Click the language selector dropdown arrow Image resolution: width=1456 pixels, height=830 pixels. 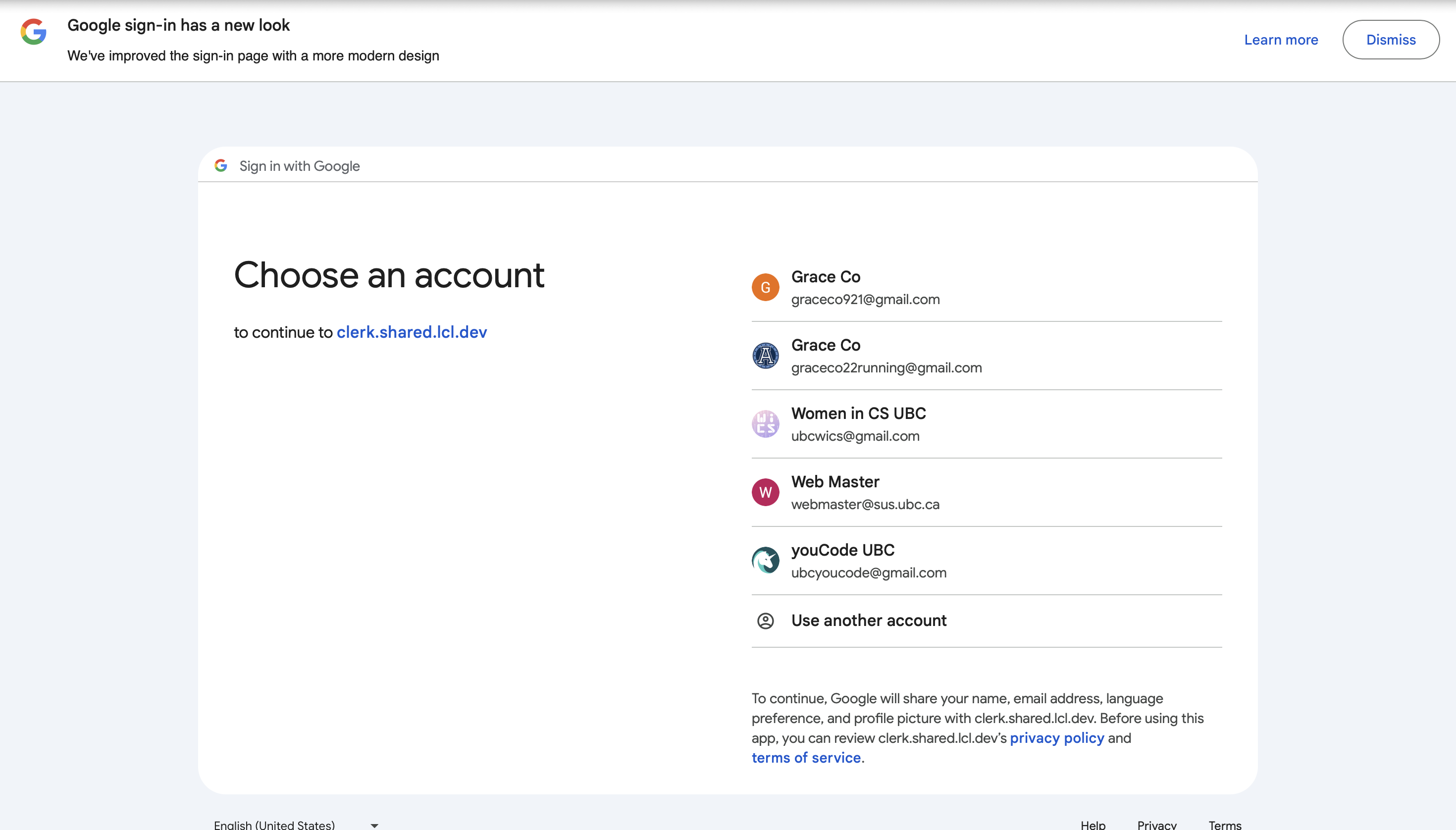coord(374,825)
